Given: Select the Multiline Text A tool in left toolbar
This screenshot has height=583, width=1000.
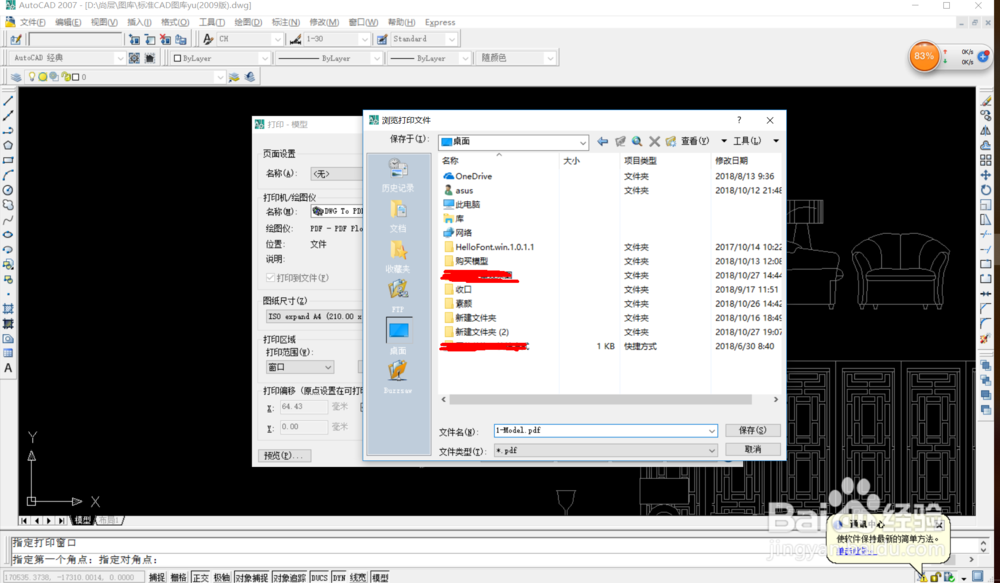Looking at the screenshot, I should tap(8, 368).
